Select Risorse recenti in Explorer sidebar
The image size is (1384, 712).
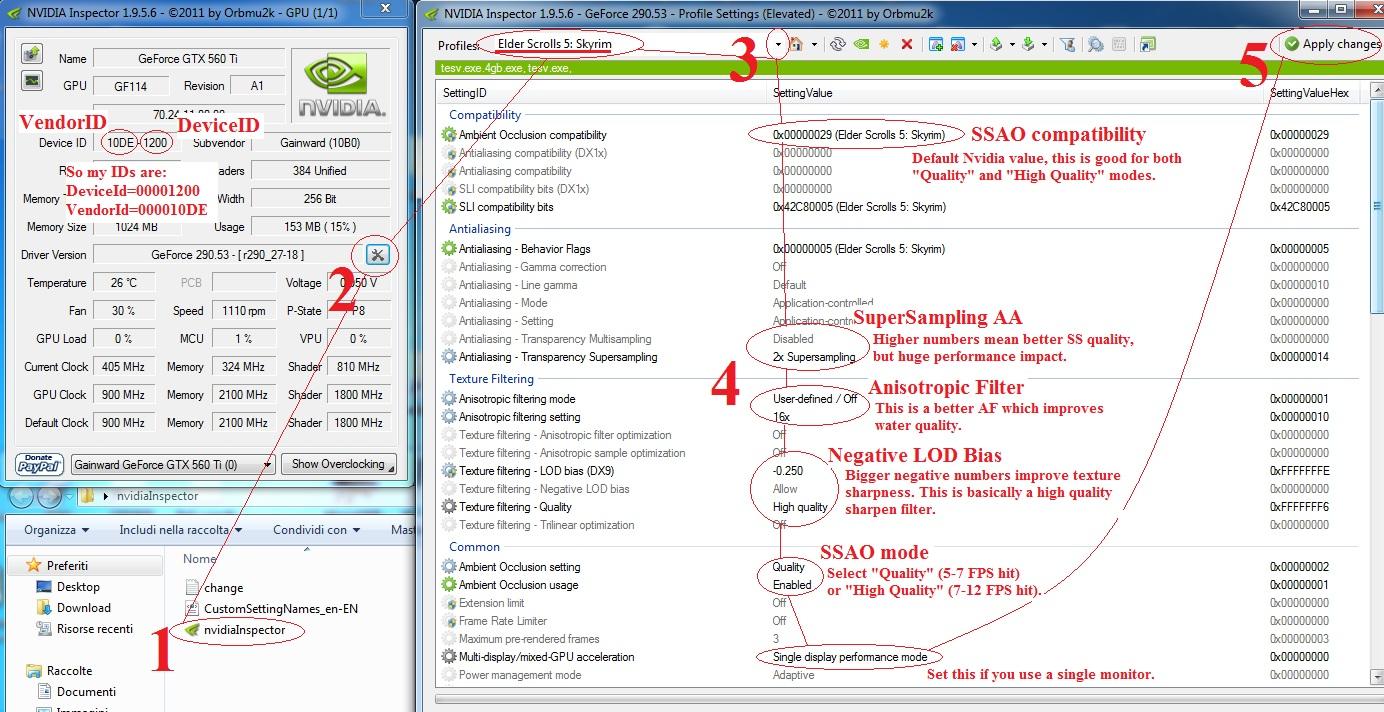[95, 629]
